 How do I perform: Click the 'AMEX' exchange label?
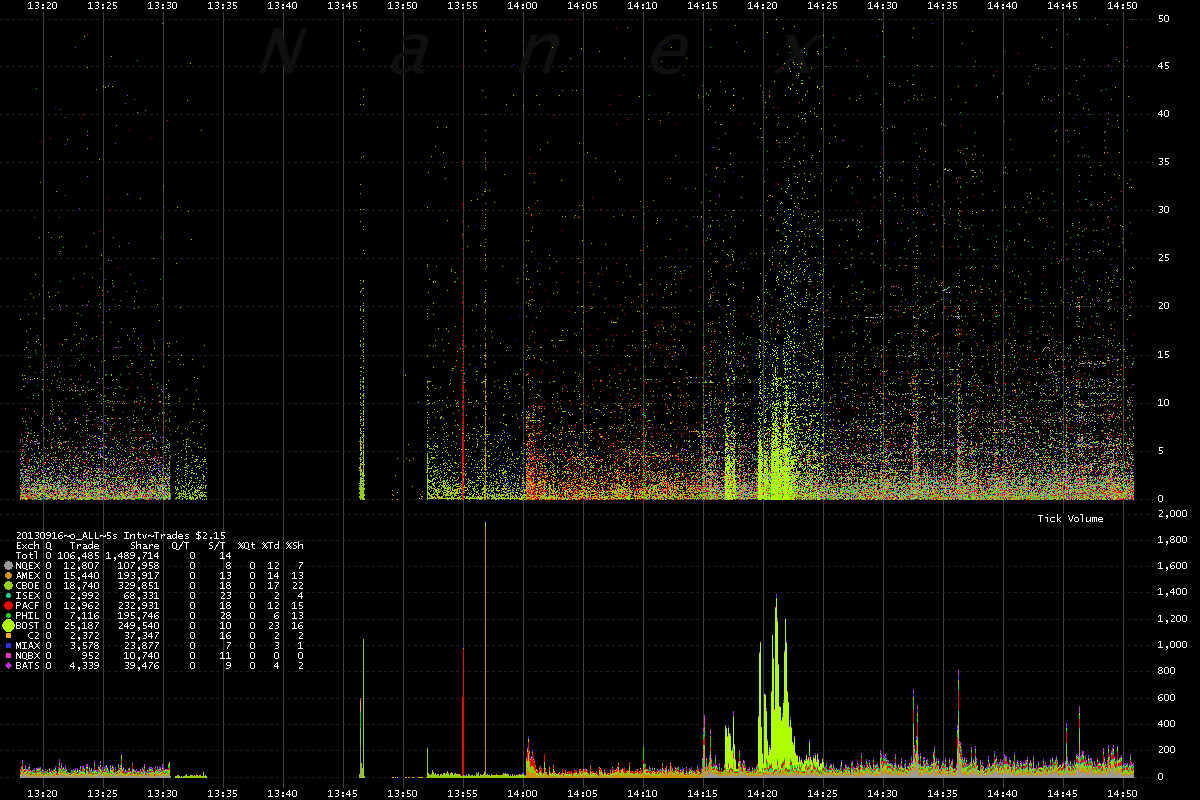27,576
